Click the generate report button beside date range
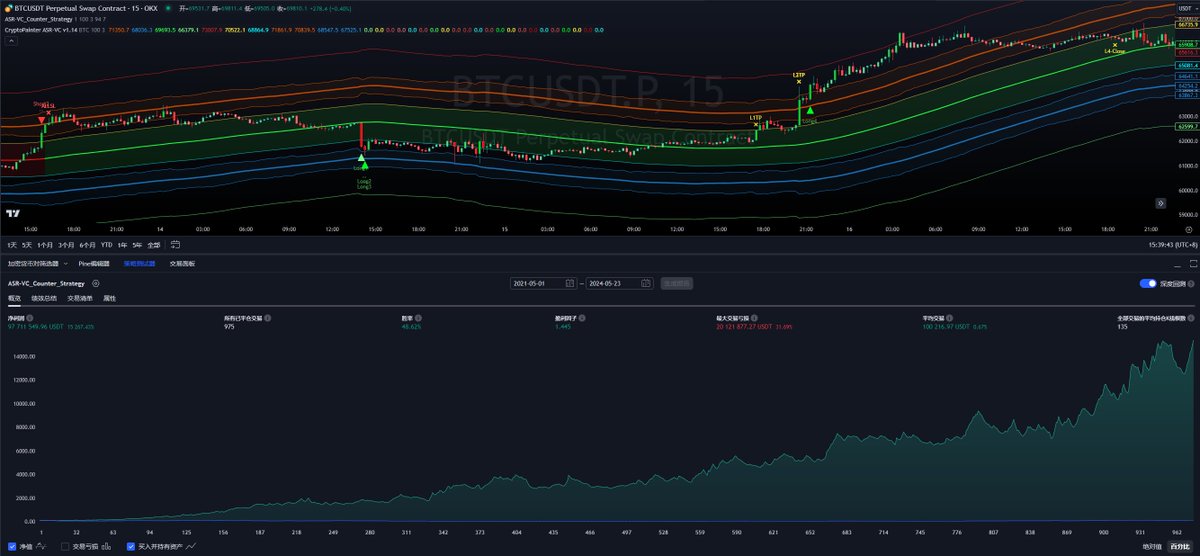 pos(676,284)
